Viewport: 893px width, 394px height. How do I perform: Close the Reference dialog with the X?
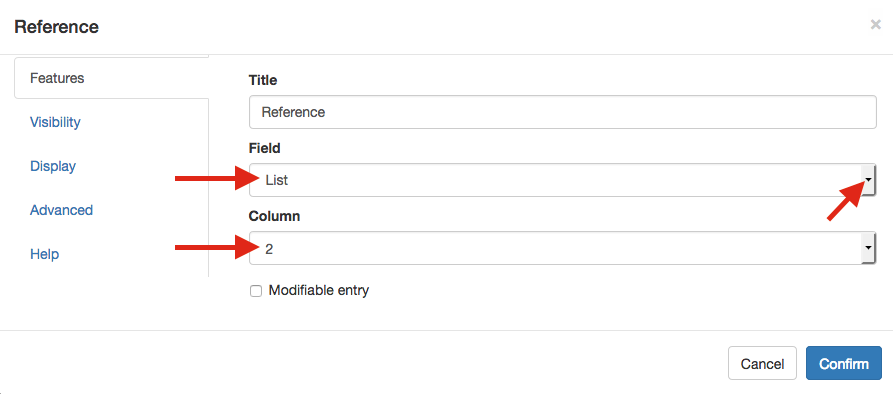tap(875, 24)
